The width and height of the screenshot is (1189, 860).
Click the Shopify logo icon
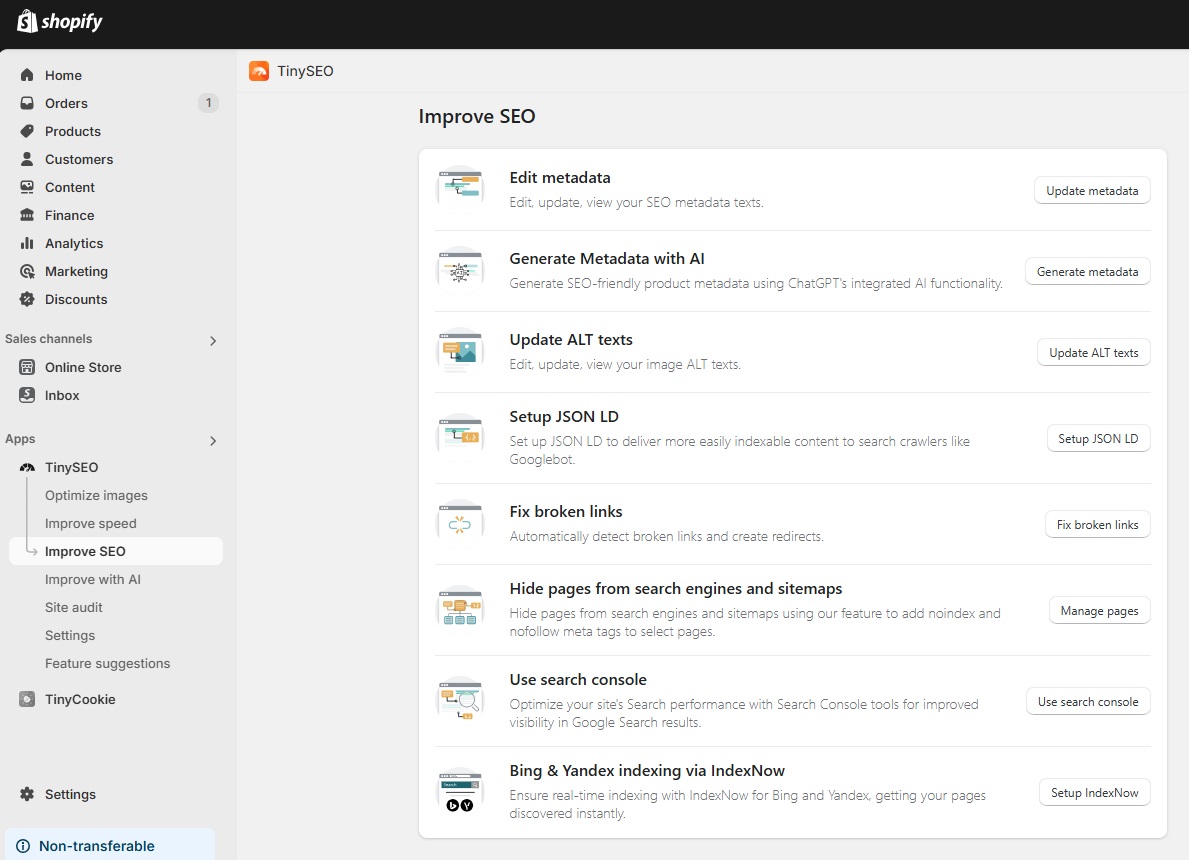point(27,20)
